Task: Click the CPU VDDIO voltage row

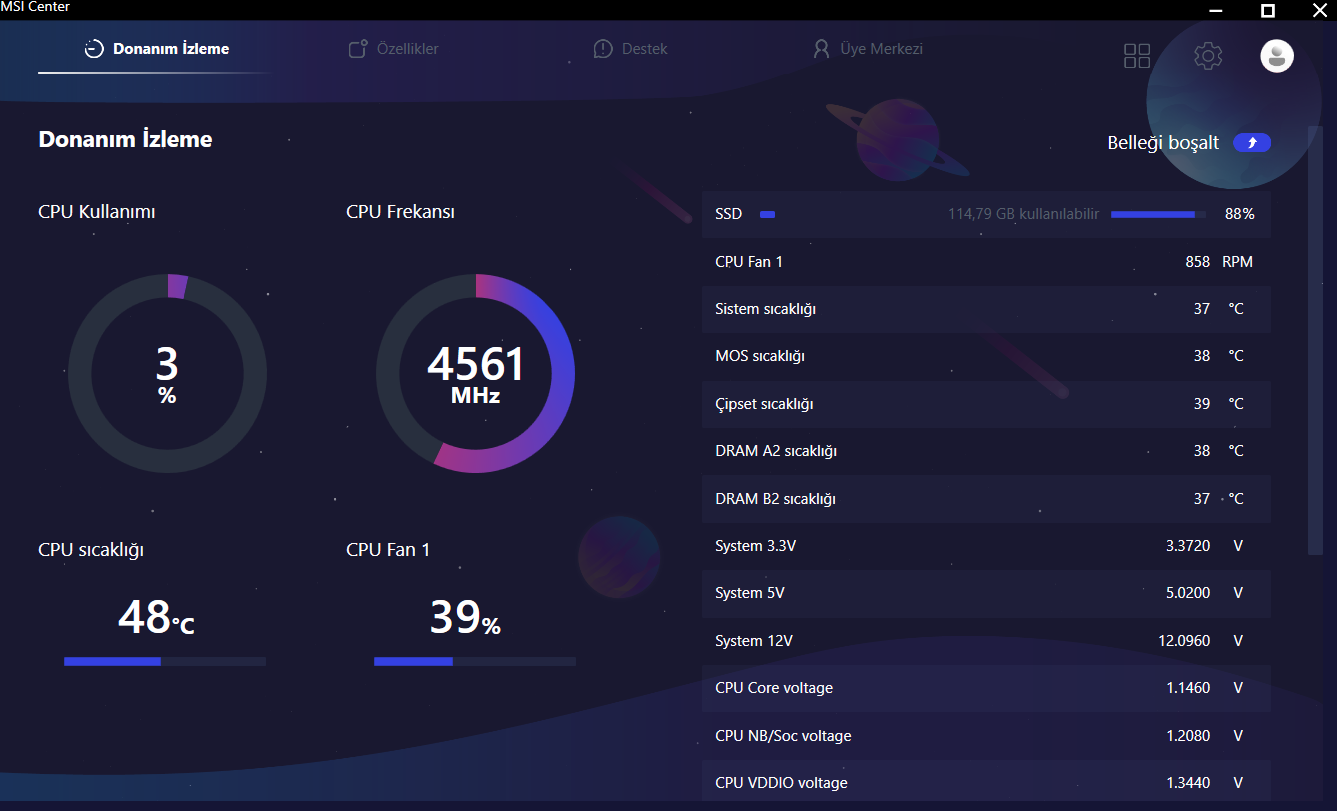Action: point(986,783)
